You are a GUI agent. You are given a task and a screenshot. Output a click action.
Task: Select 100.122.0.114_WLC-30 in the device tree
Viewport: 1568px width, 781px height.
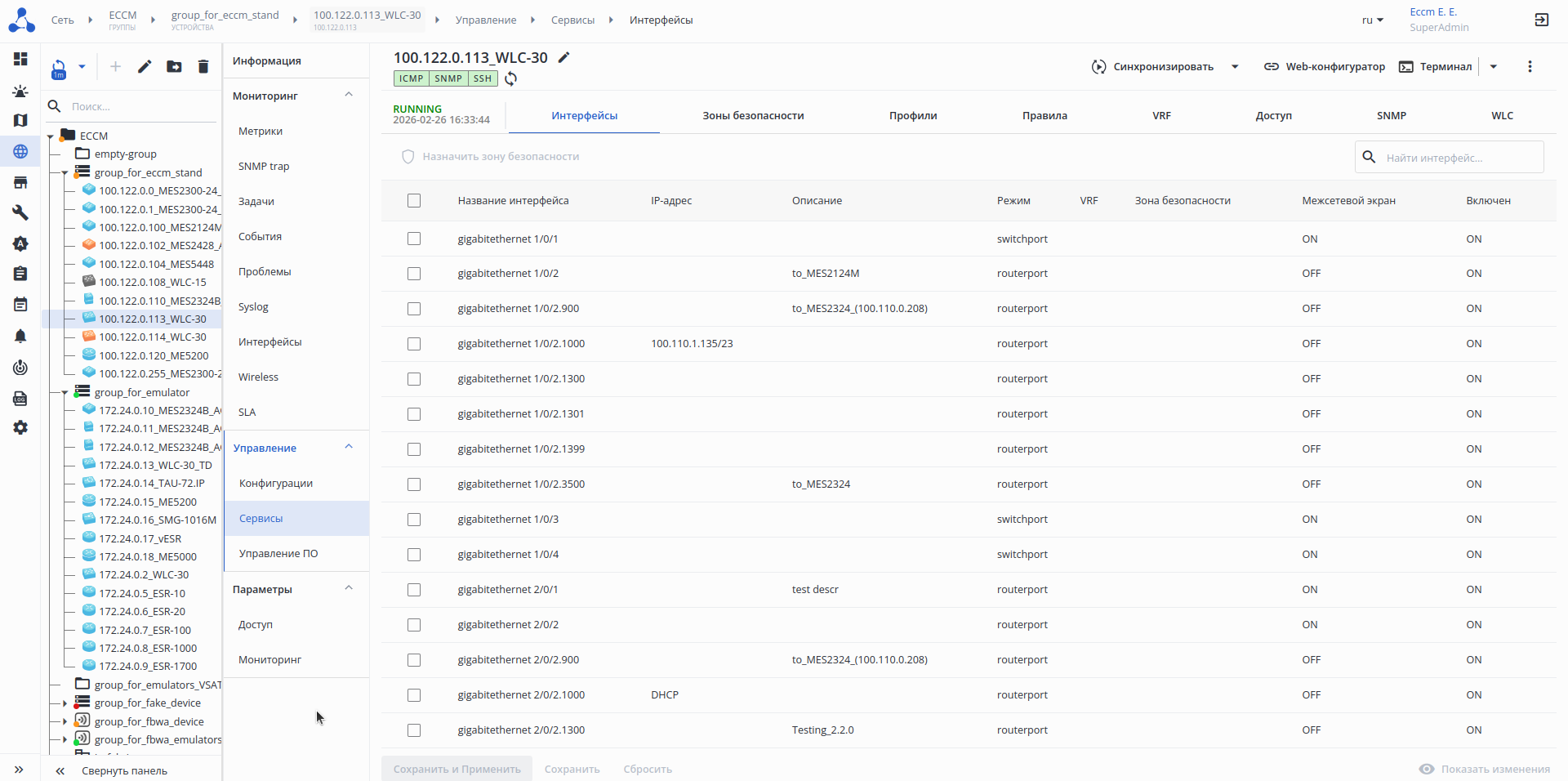point(153,337)
